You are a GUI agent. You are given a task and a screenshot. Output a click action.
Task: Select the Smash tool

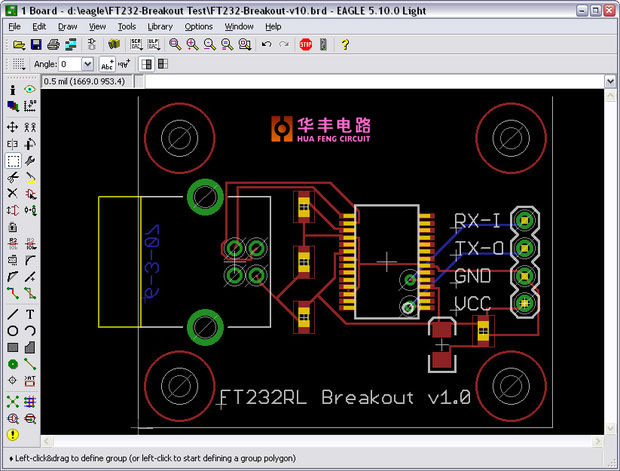pyautogui.click(x=13, y=260)
